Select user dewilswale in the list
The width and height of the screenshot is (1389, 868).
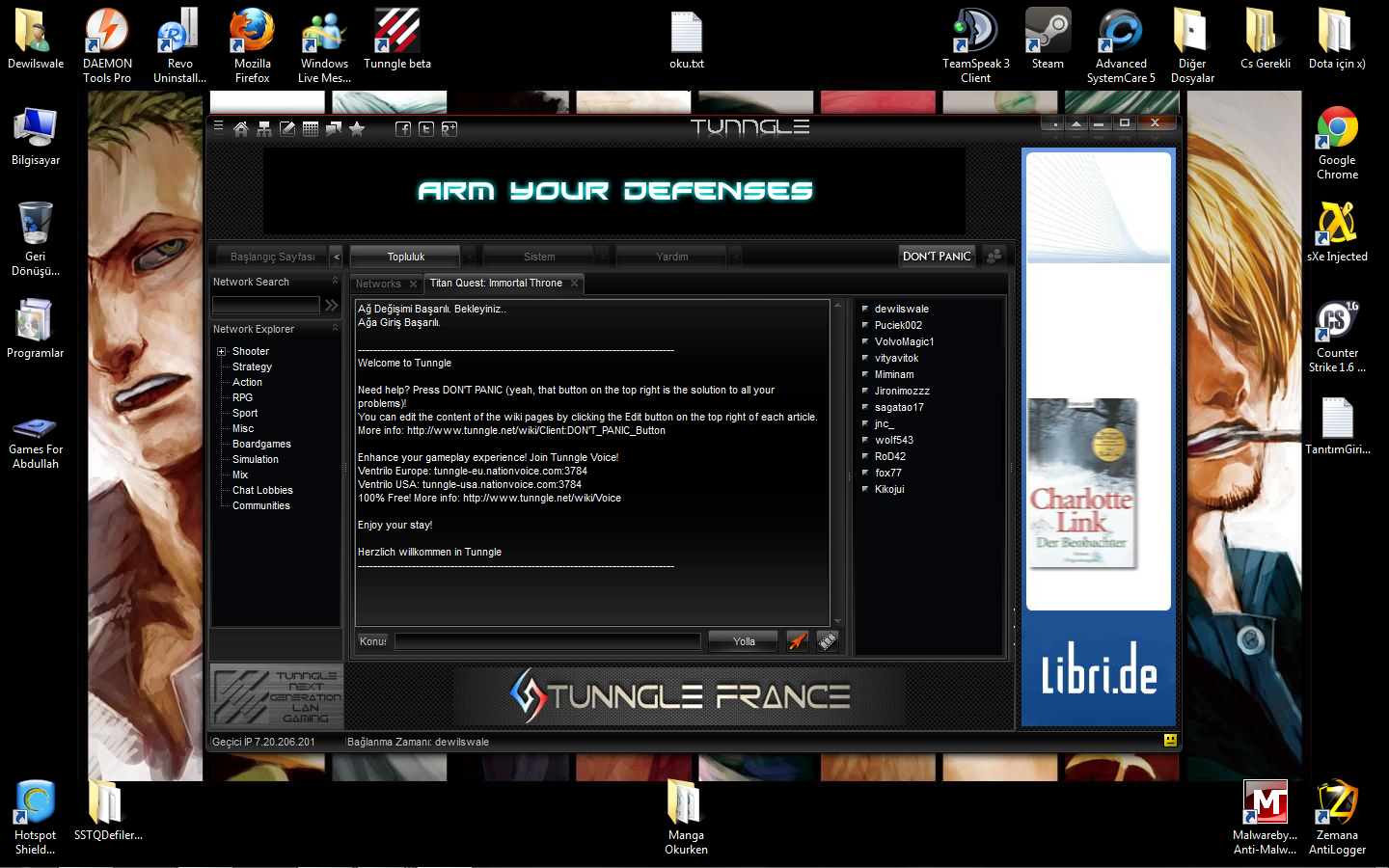(902, 309)
